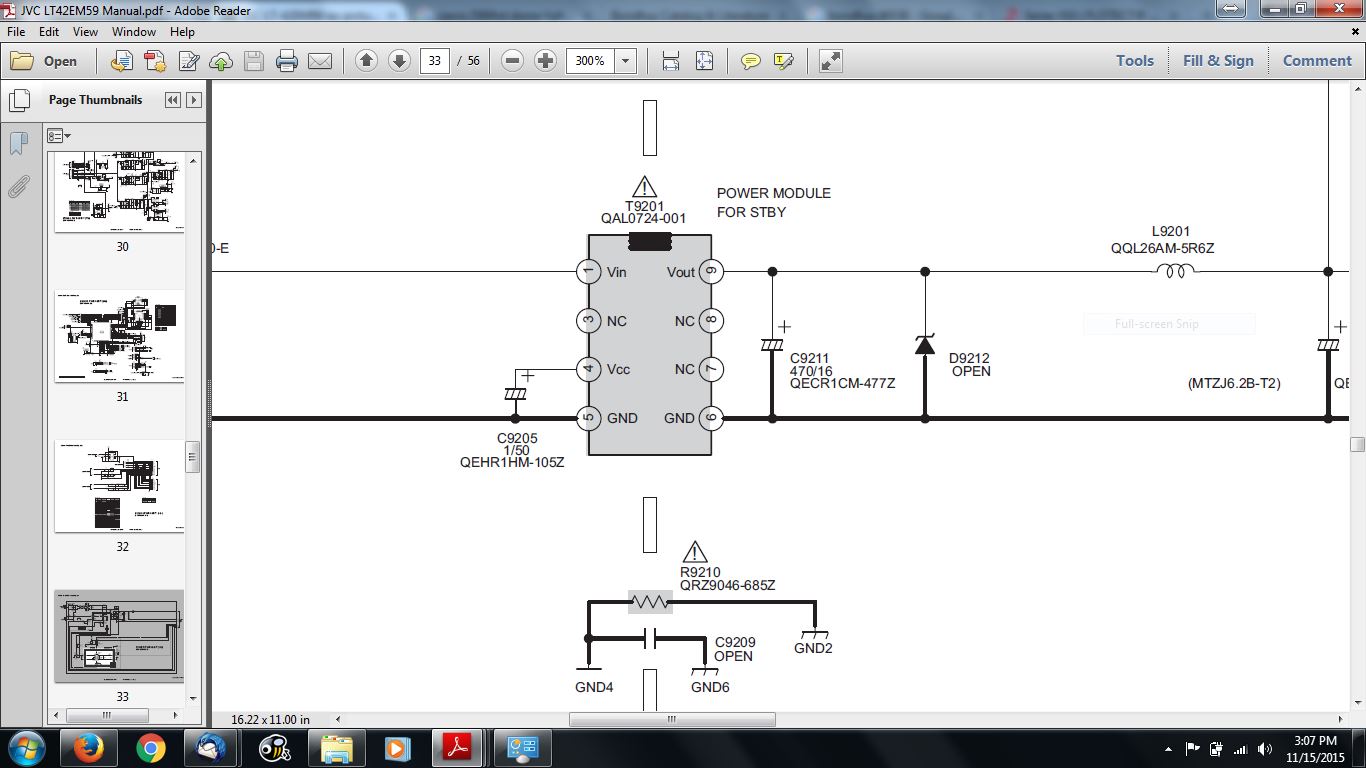Zoom in with the plus button
1366x768 pixels.
(545, 61)
